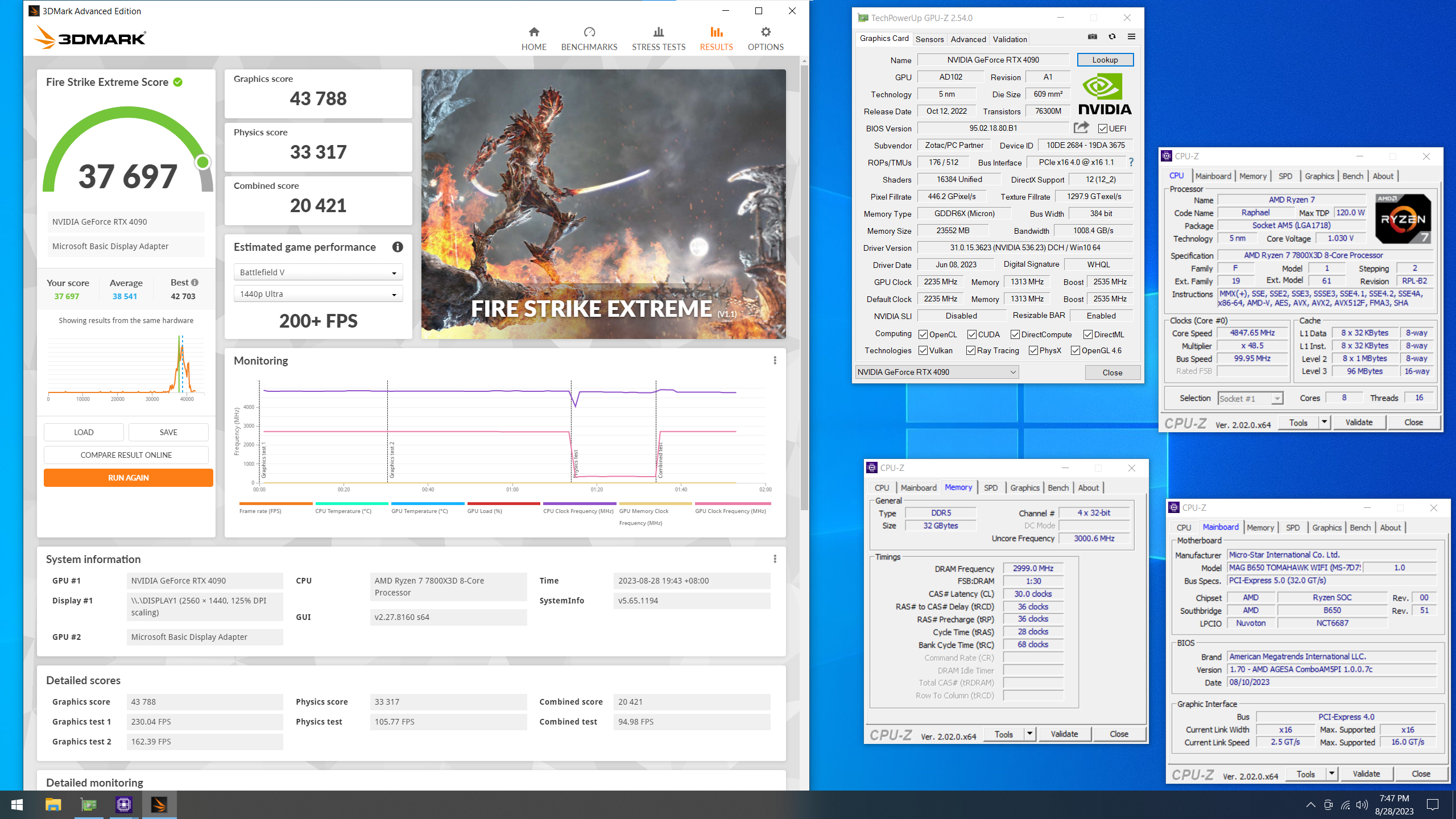The height and width of the screenshot is (819, 1456).
Task: Open the GPU selector dropdown in GPU-Z
Action: click(937, 372)
